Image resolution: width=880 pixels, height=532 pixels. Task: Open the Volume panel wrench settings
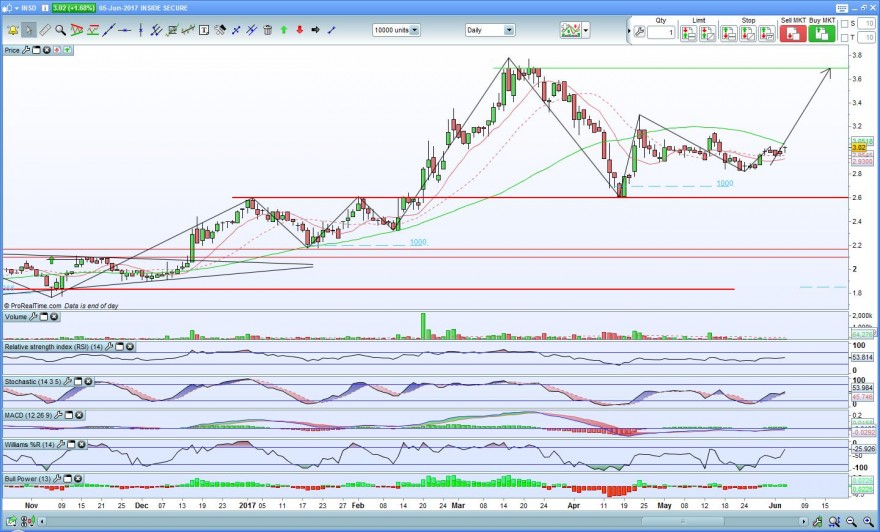pos(34,317)
